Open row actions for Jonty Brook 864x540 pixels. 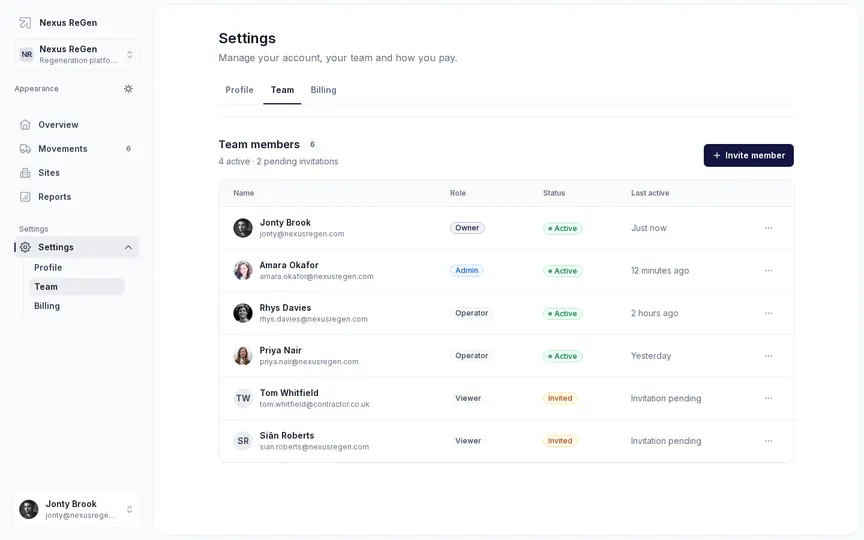[x=768, y=228]
